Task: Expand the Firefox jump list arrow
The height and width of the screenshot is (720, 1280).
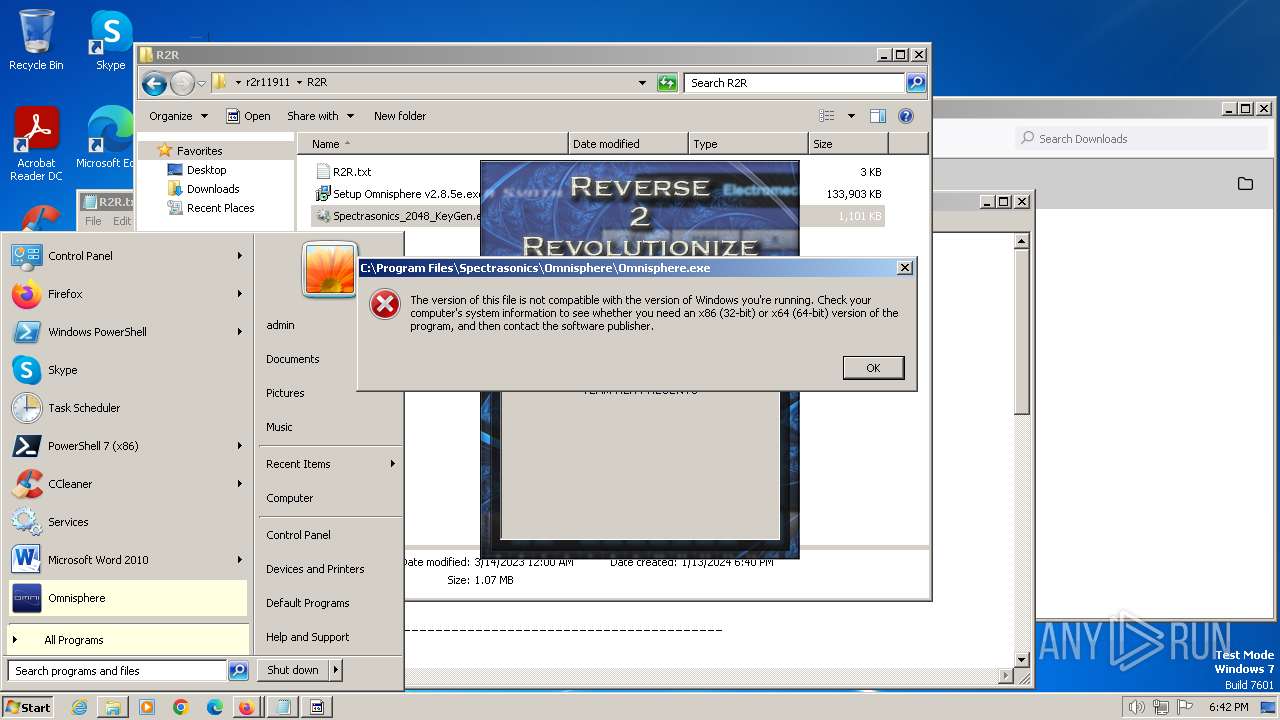Action: click(240, 294)
